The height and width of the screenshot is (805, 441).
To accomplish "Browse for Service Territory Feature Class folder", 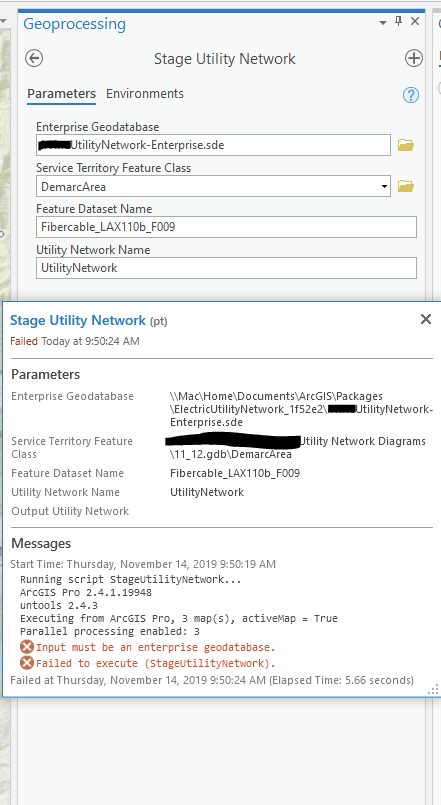I will click(x=406, y=186).
